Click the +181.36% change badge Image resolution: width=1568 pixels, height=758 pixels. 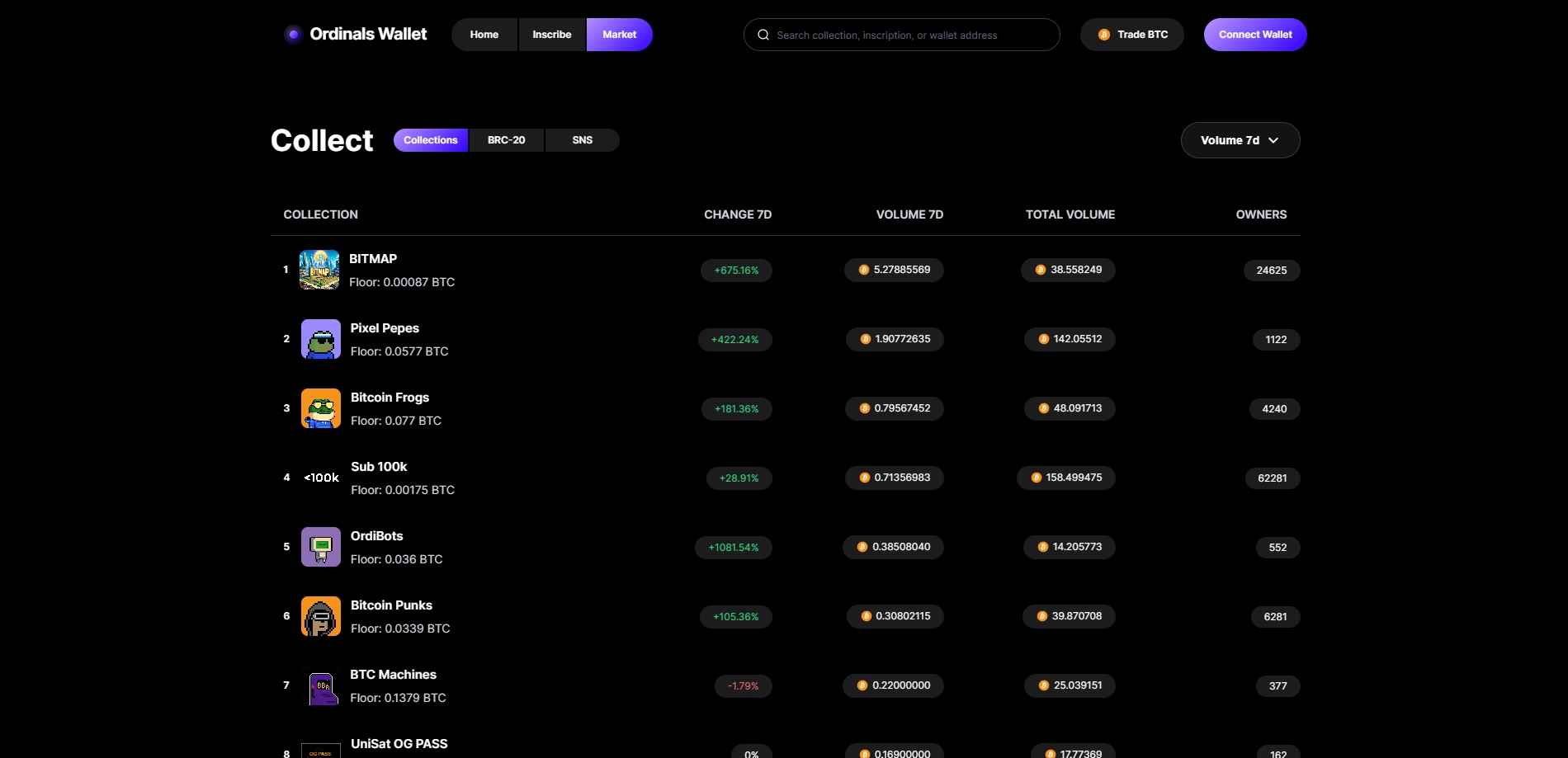click(737, 408)
